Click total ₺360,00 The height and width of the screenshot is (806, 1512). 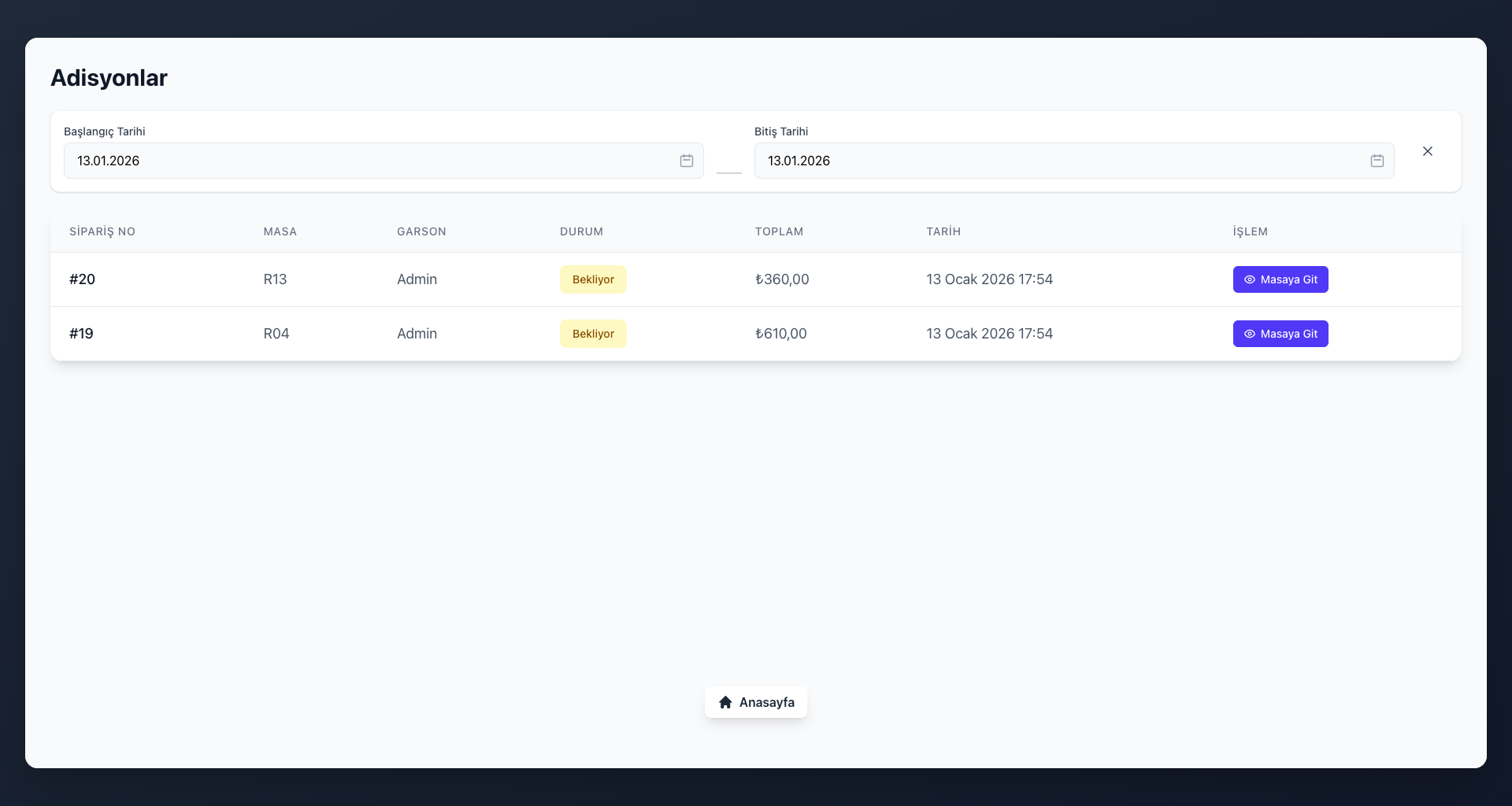[x=782, y=279]
